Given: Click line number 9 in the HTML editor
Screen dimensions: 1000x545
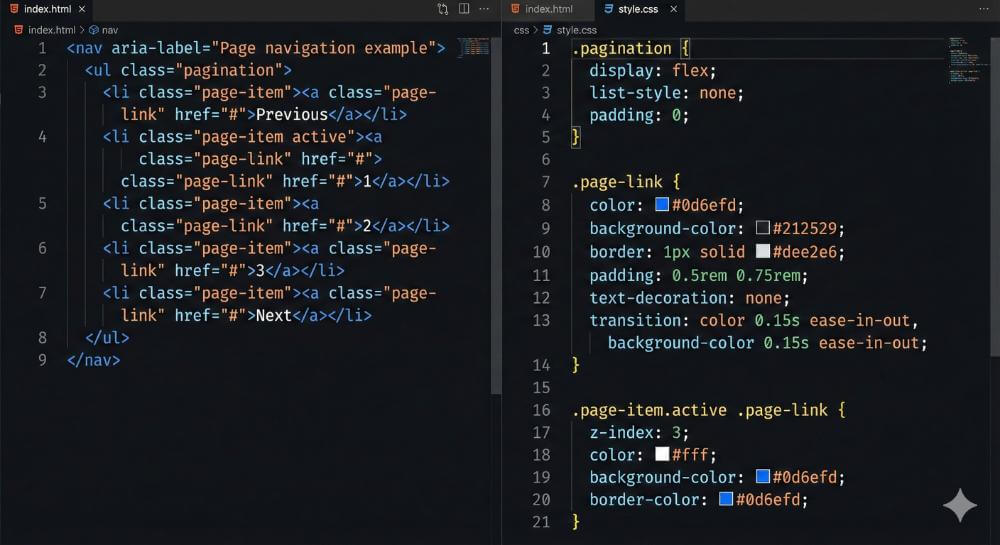Looking at the screenshot, I should point(42,360).
